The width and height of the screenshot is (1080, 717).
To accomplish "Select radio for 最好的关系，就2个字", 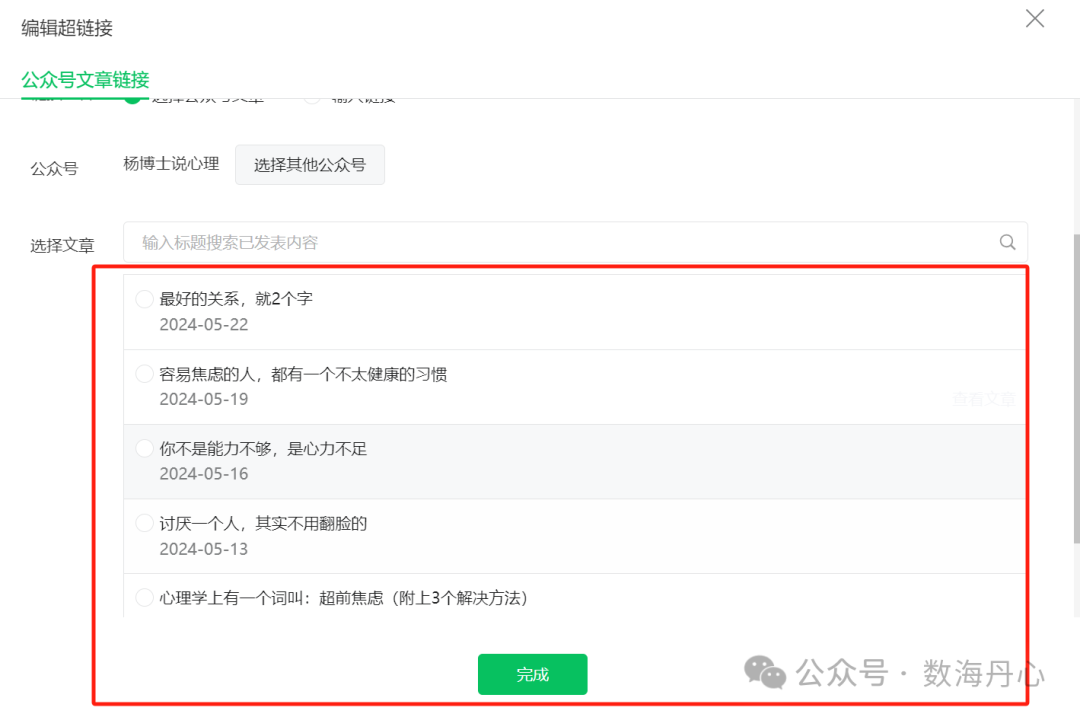I will tap(144, 299).
